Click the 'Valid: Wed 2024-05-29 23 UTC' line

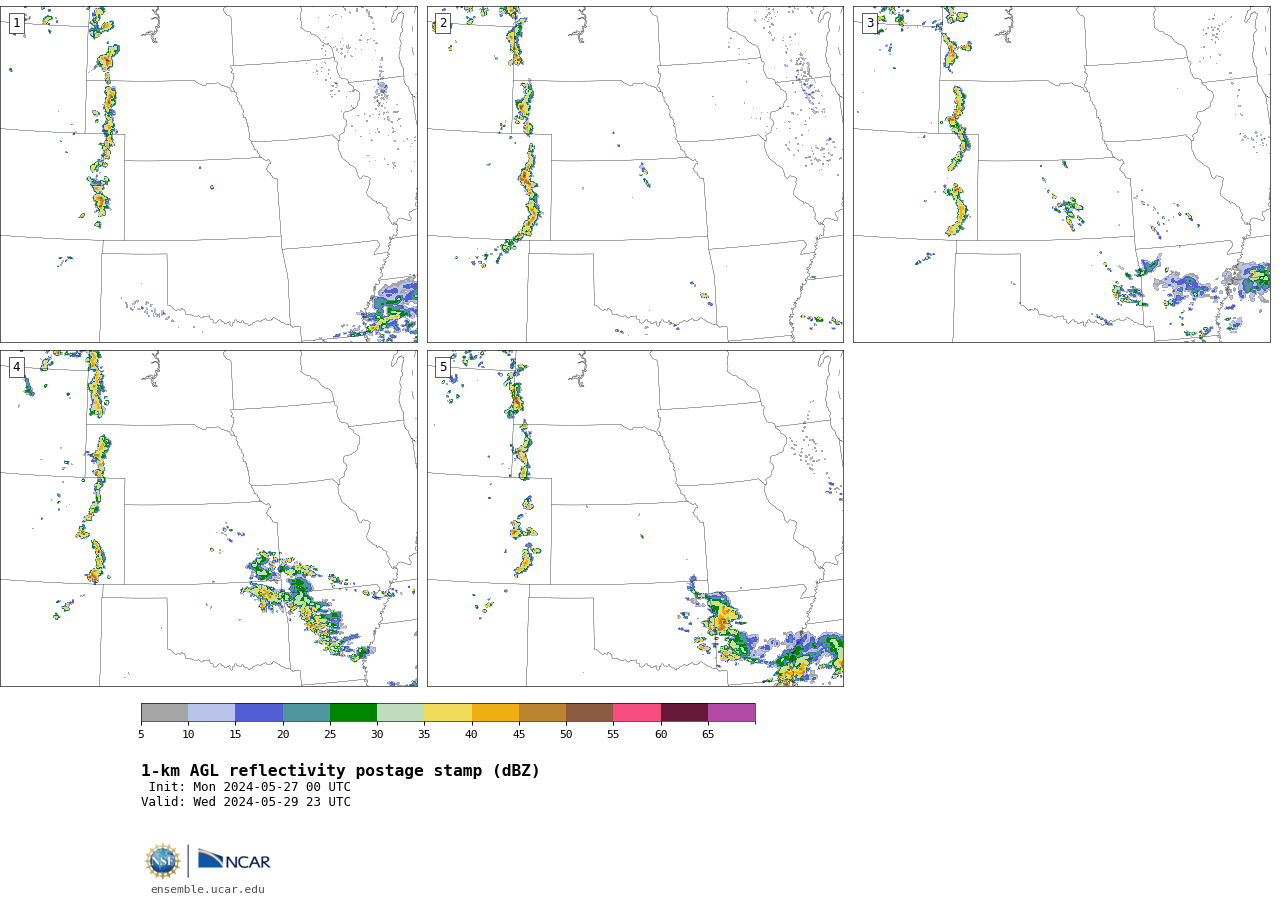click(x=246, y=802)
